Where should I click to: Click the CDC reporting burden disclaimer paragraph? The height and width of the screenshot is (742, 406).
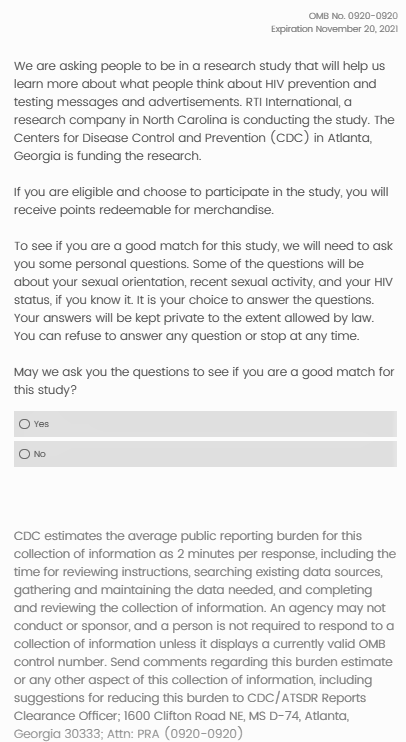pos(205,635)
